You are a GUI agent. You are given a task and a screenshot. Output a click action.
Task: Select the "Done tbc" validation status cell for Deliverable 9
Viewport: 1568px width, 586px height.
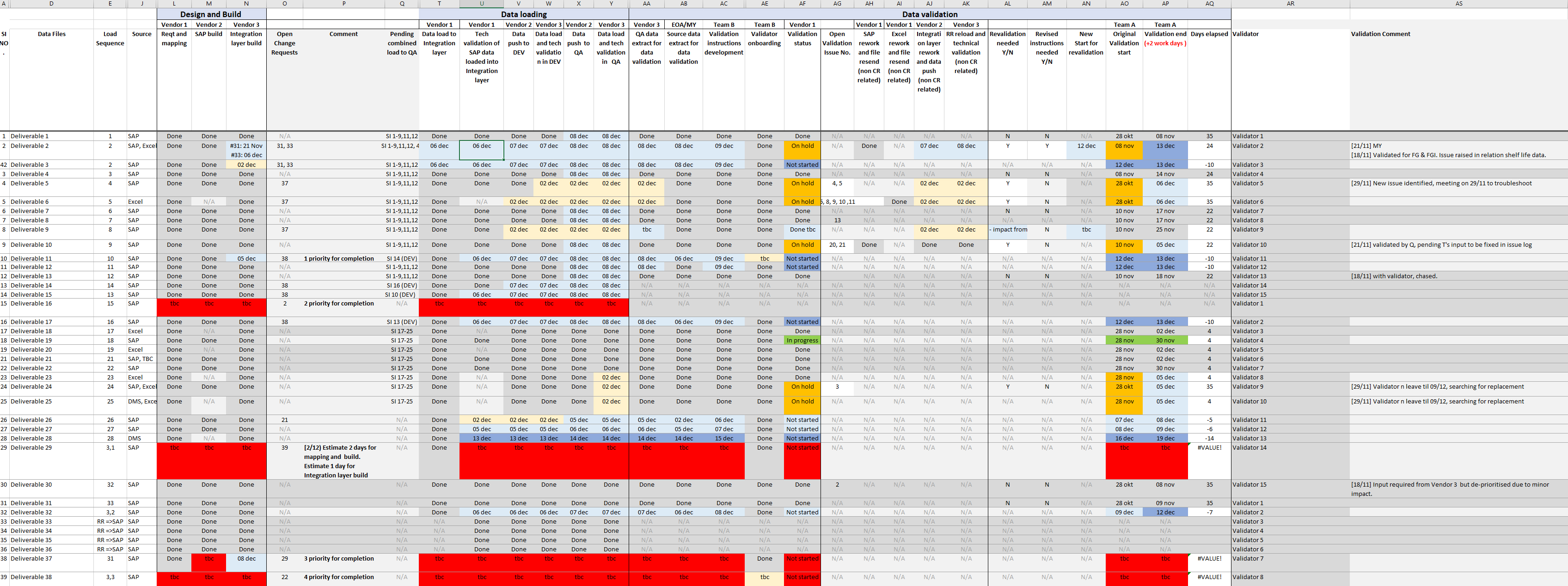point(802,229)
